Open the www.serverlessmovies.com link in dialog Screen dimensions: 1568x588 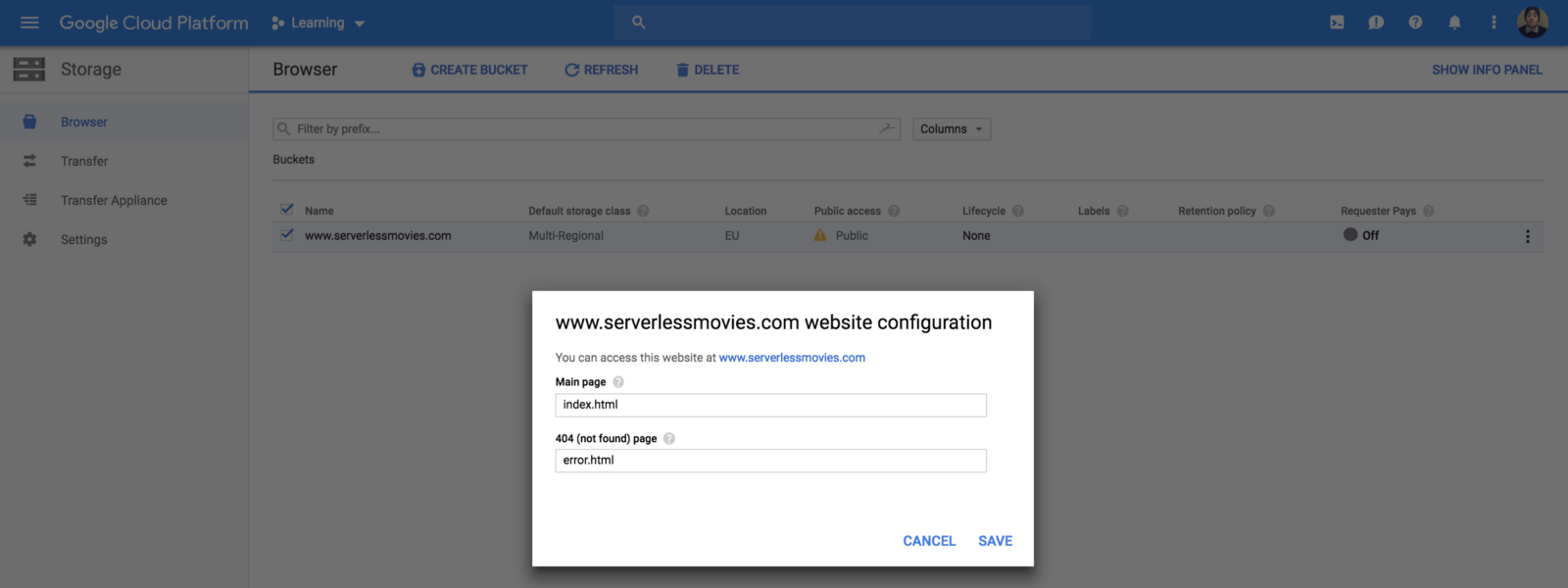[792, 358]
